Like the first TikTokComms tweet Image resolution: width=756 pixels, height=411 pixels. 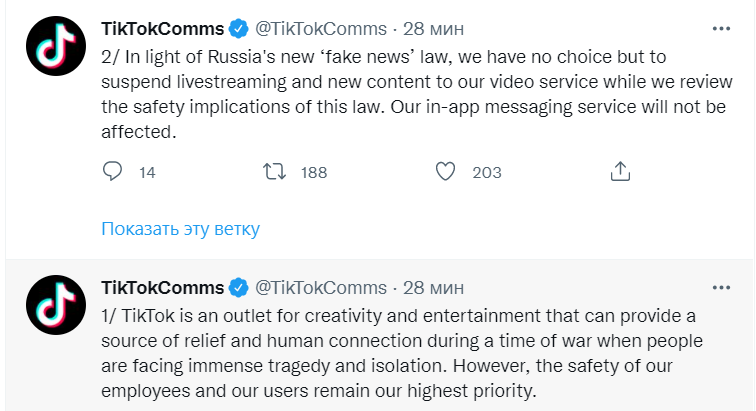point(444,172)
